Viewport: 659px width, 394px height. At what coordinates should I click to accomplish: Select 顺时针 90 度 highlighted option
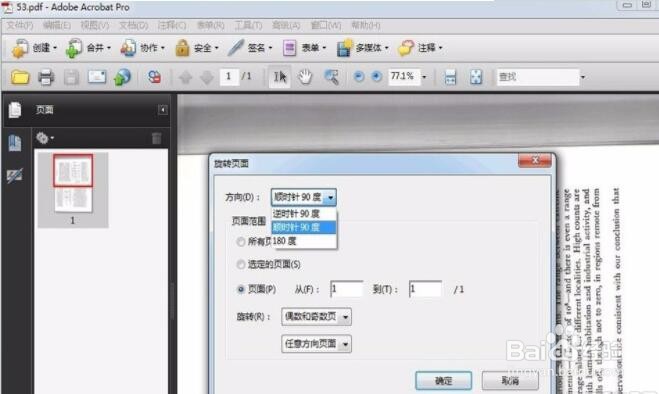(x=303, y=227)
